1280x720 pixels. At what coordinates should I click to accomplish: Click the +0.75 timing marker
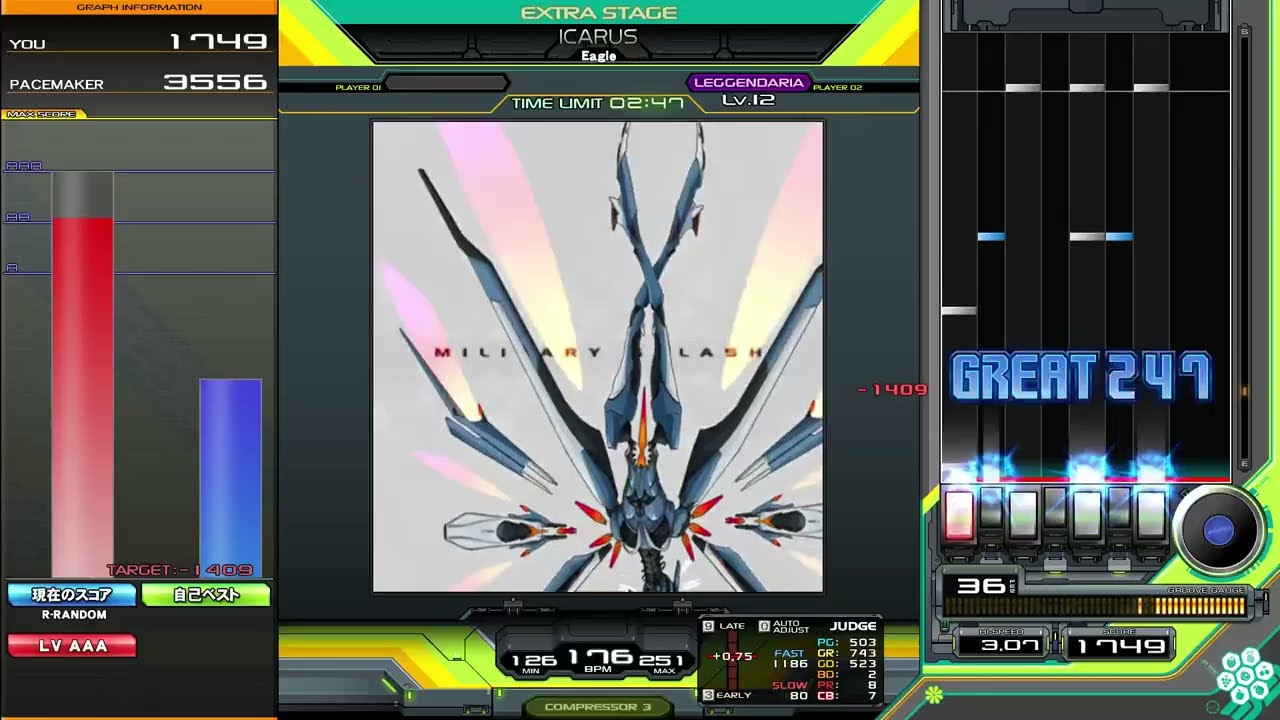732,657
